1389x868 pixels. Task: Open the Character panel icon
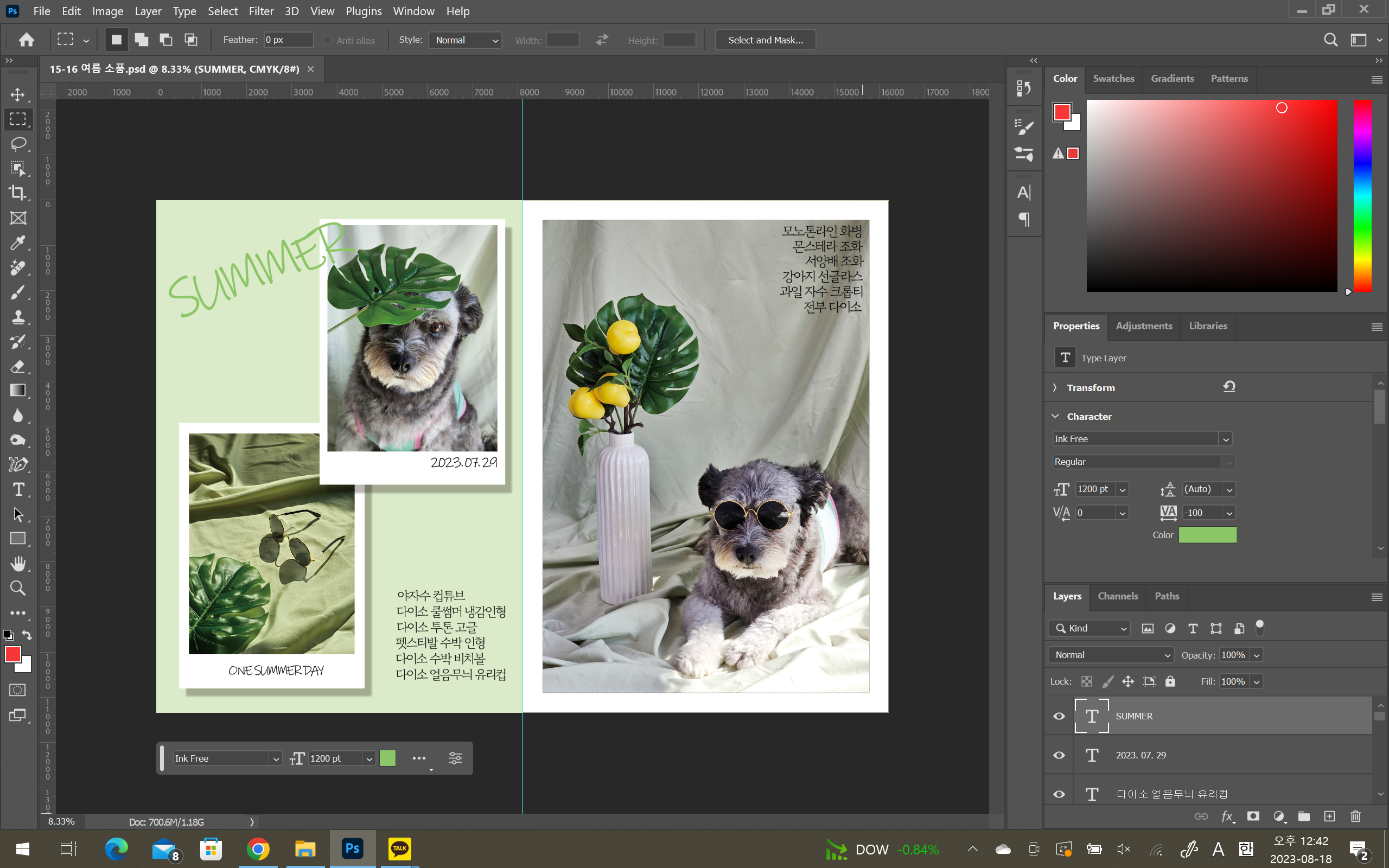tap(1024, 192)
